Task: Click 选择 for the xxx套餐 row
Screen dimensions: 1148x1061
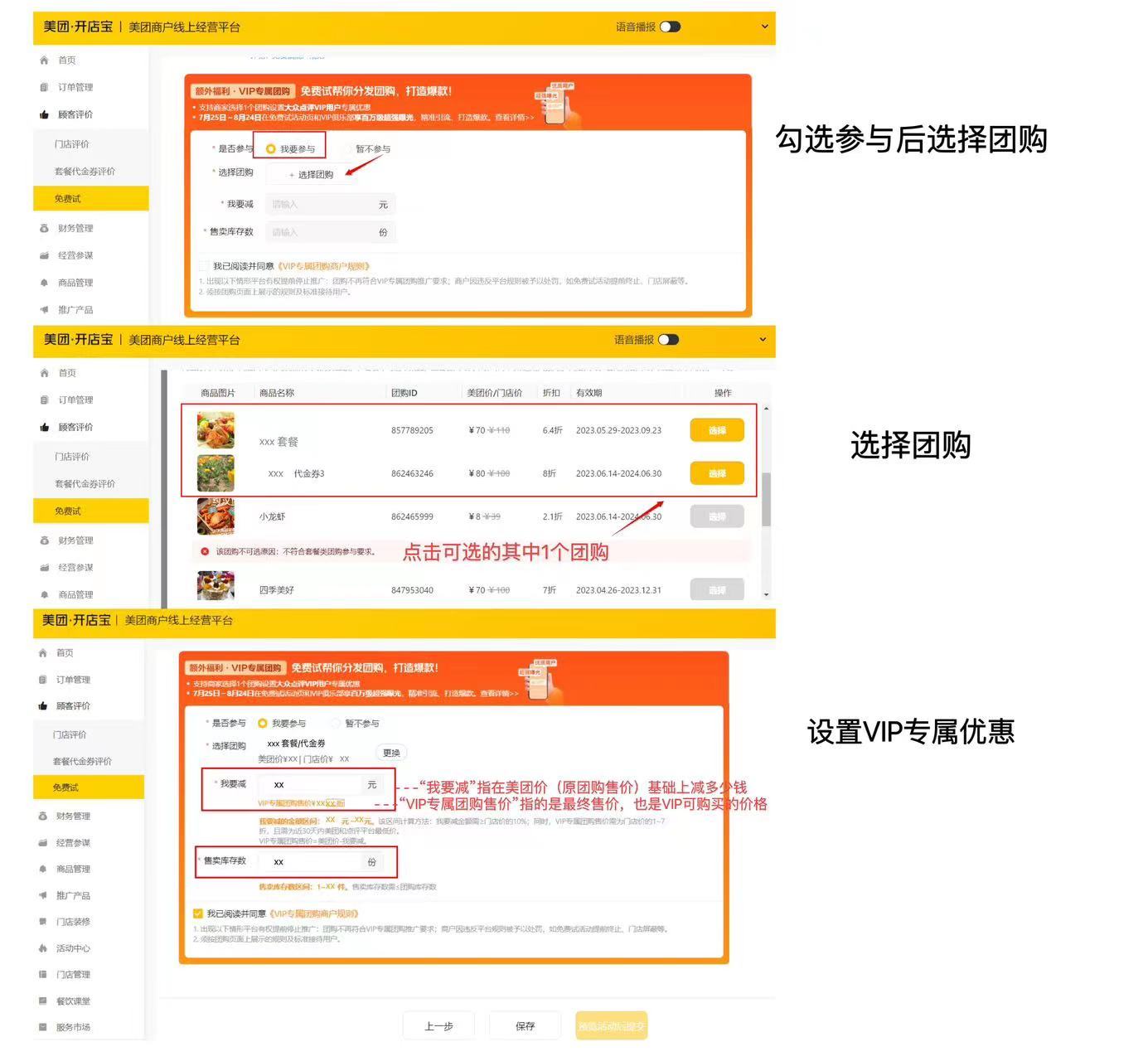Action: [x=716, y=429]
